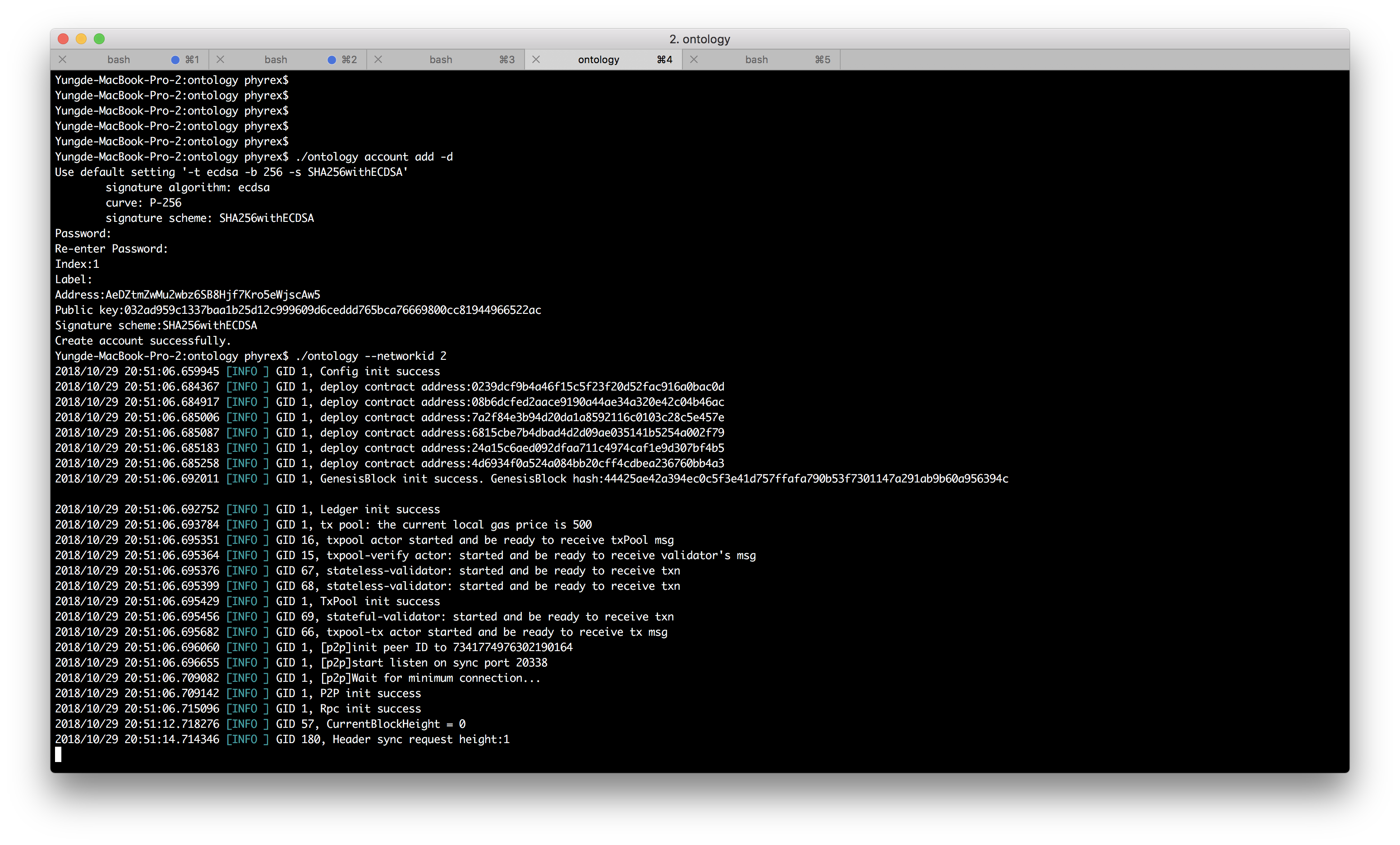The image size is (1400, 845).
Task: Switch to the bash tab ⌘5
Action: coord(761,60)
